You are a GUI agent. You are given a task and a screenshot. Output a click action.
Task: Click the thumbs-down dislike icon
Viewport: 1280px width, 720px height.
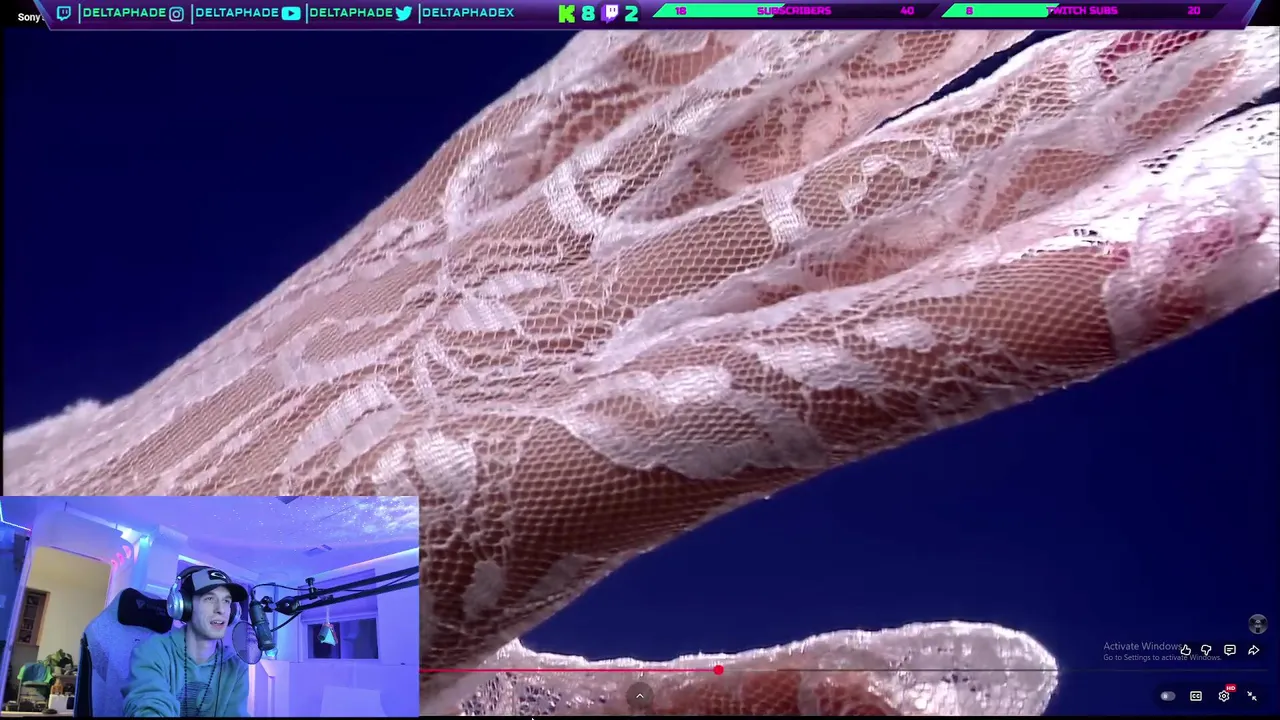pos(1207,651)
